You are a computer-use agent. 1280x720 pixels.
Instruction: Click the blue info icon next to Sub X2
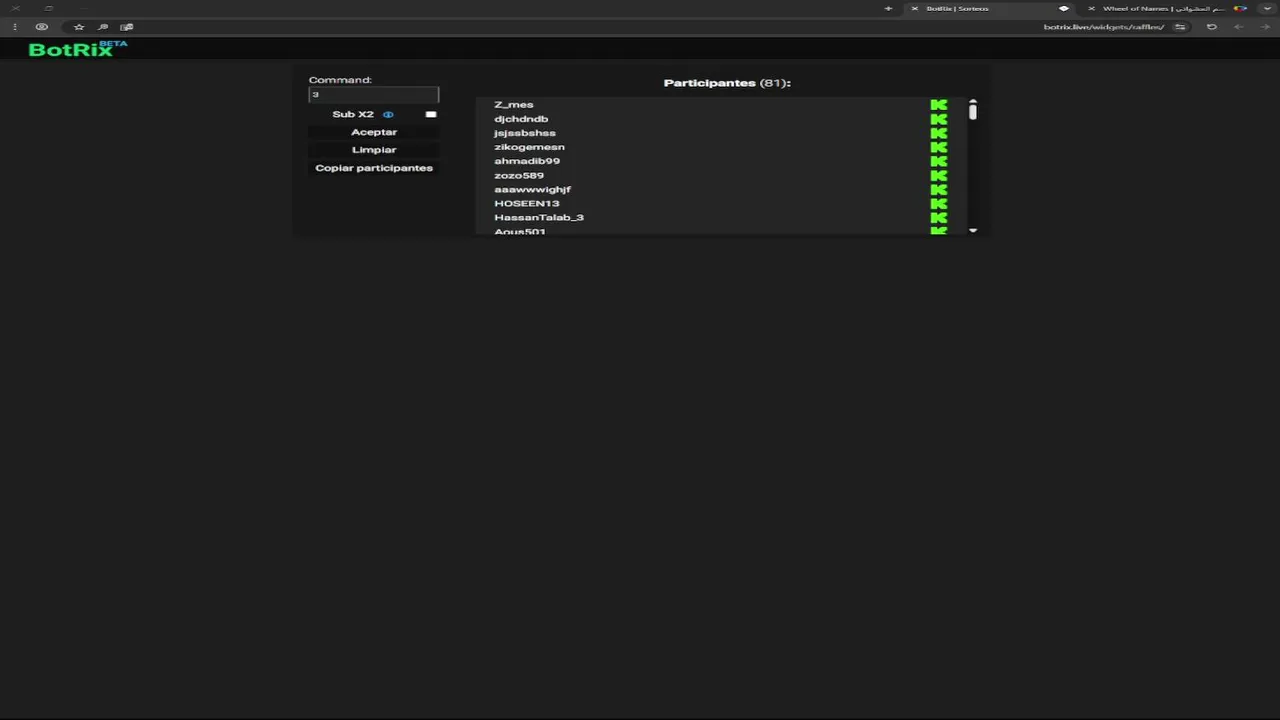pos(388,114)
